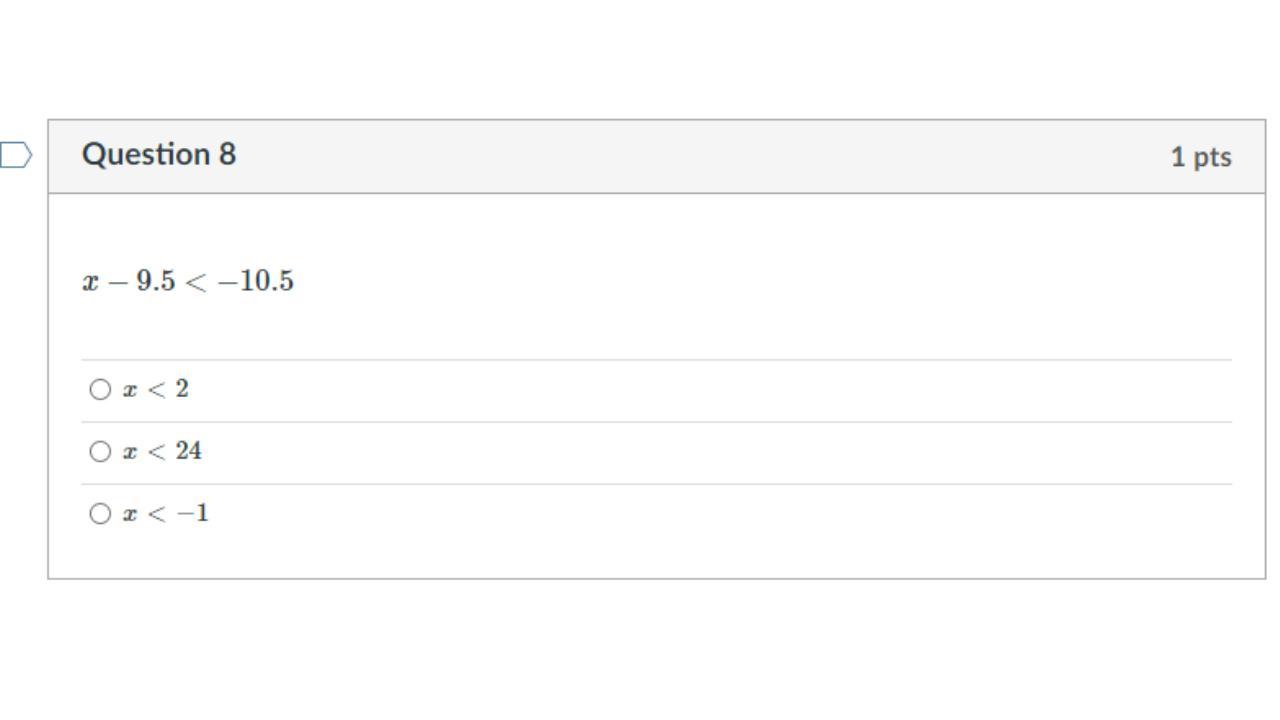Click the −10.5 value in the question

256,282
